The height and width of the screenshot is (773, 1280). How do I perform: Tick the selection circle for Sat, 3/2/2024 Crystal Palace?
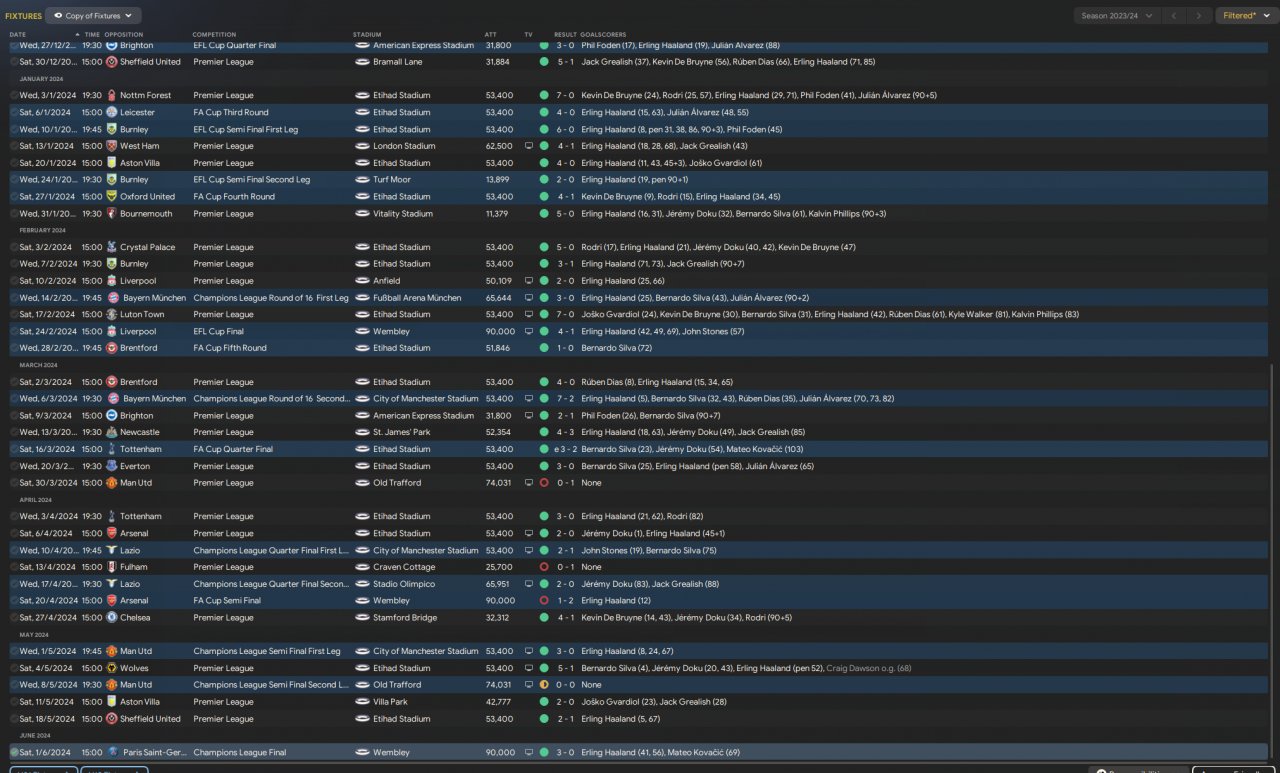point(14,247)
